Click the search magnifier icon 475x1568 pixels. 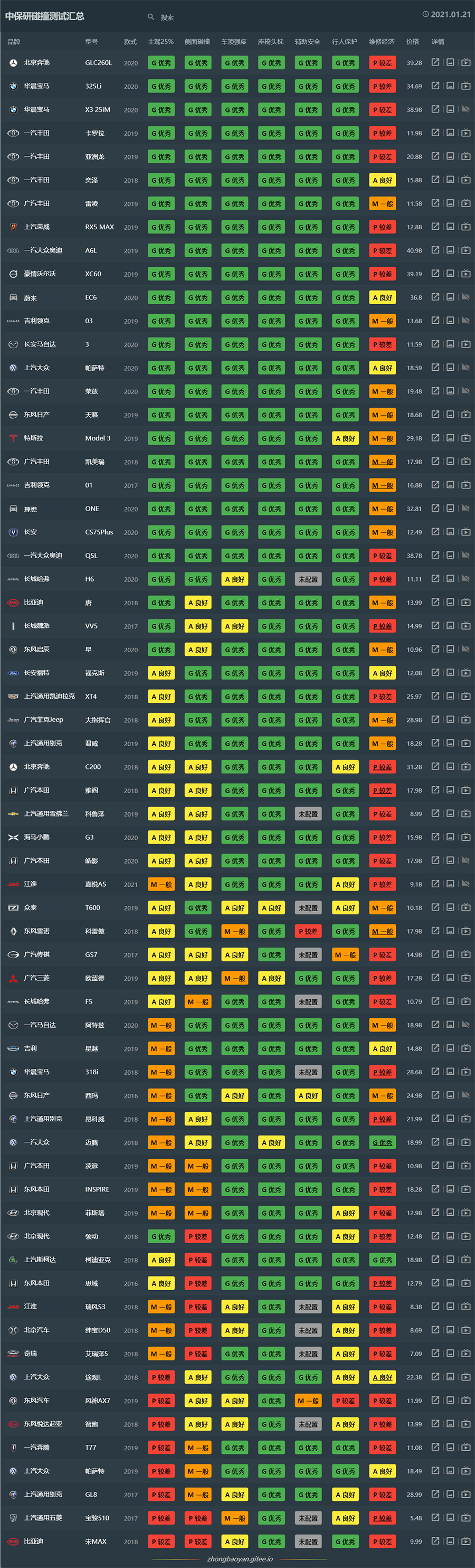coord(151,17)
